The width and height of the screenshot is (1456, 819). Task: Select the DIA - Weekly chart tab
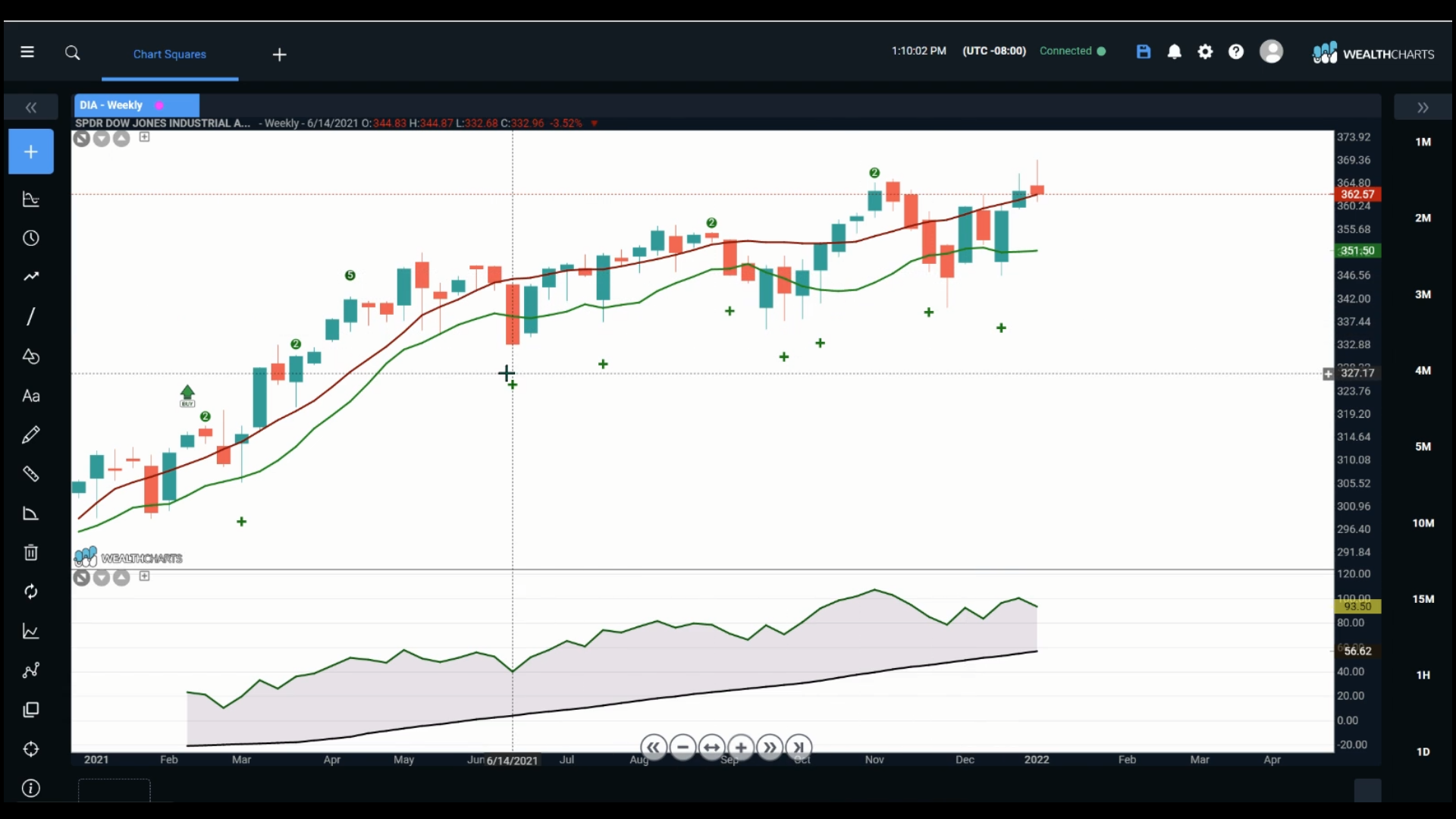(x=136, y=105)
